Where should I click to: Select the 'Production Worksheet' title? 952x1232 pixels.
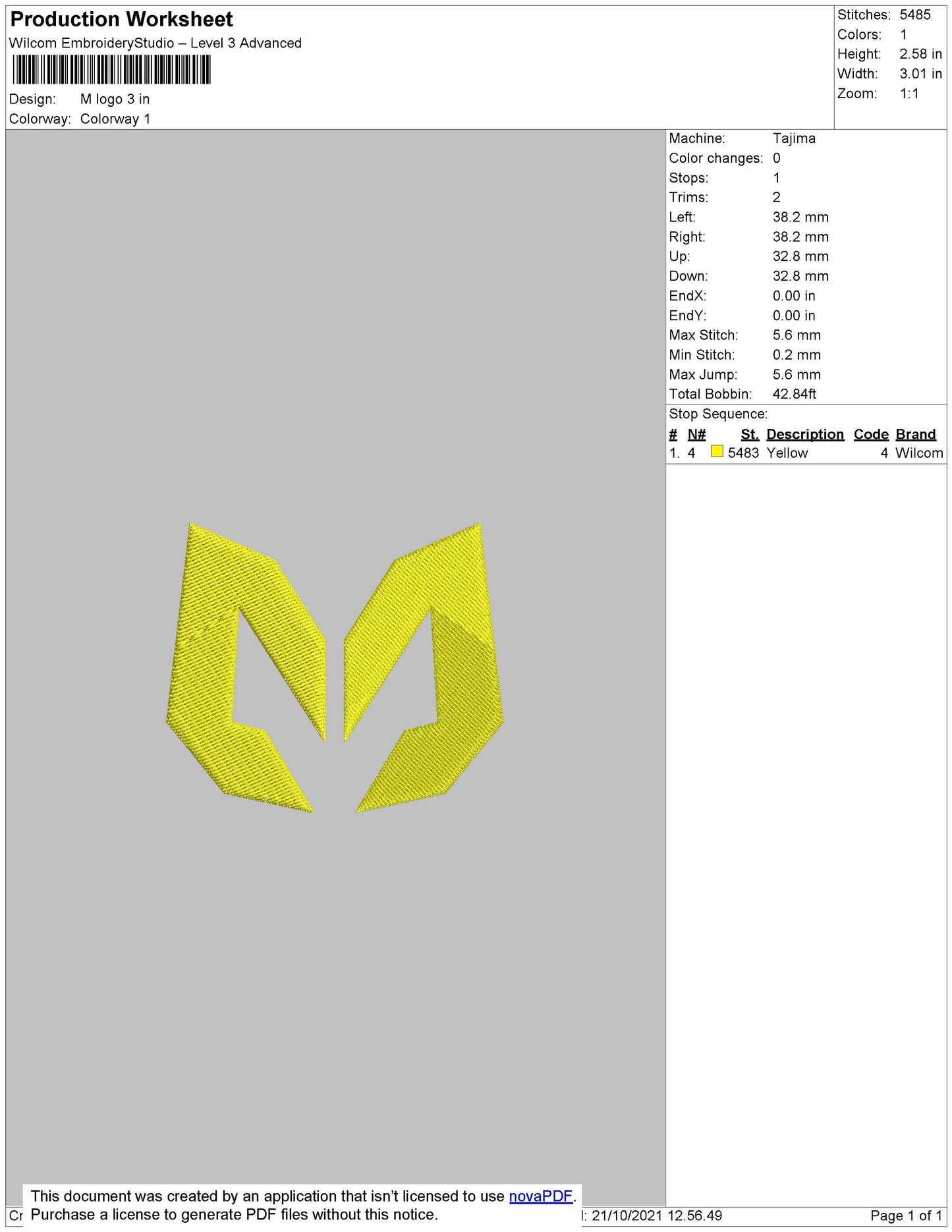[122, 19]
